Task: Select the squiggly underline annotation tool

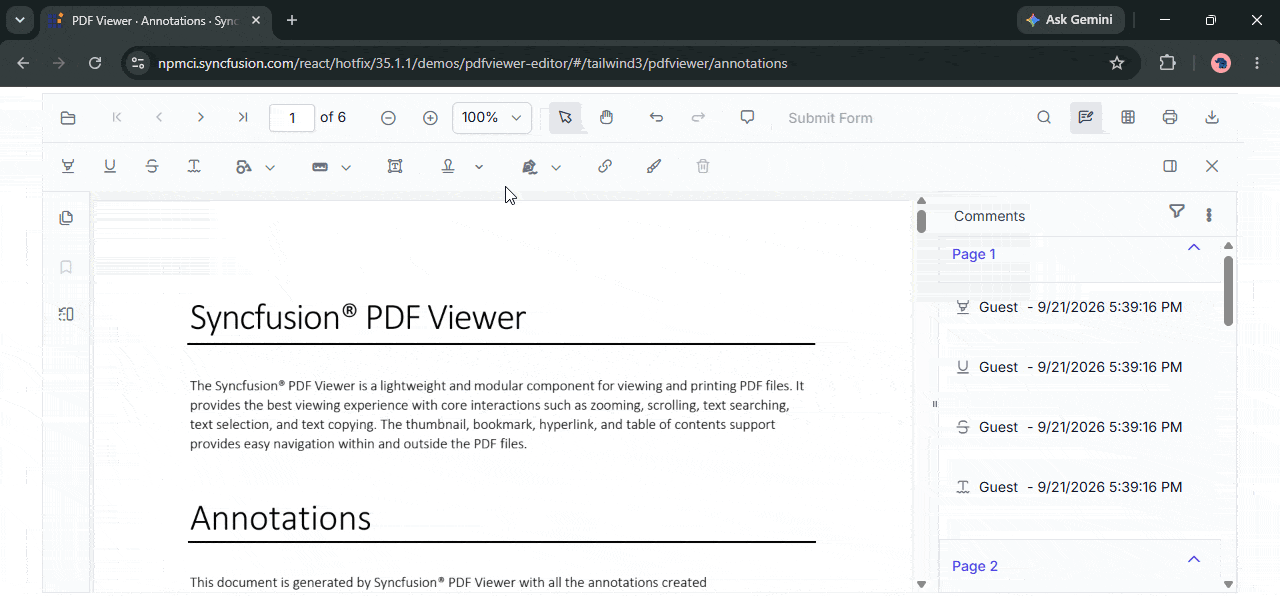Action: tap(194, 167)
